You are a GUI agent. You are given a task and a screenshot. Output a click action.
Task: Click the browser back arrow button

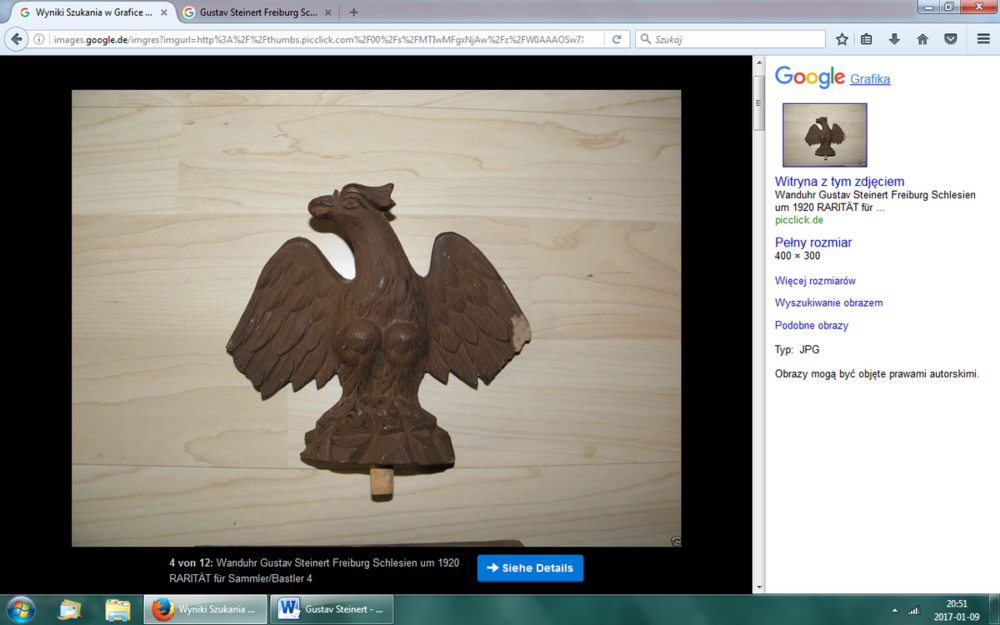17,39
